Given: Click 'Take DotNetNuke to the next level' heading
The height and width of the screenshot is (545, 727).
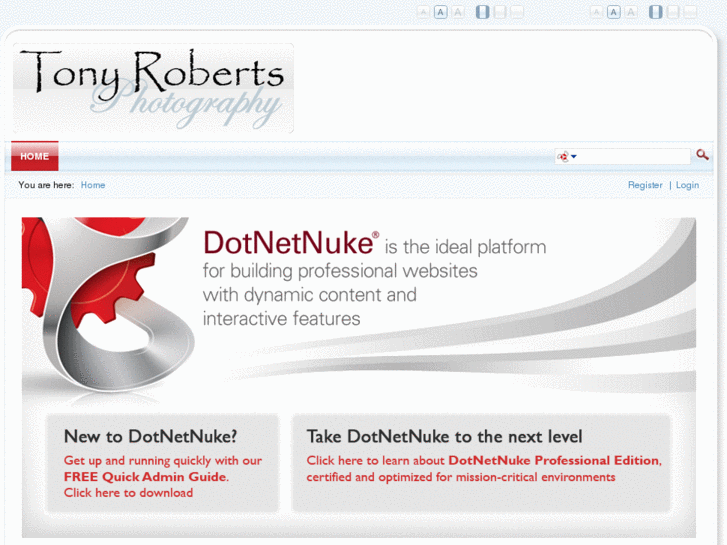Looking at the screenshot, I should (444, 436).
